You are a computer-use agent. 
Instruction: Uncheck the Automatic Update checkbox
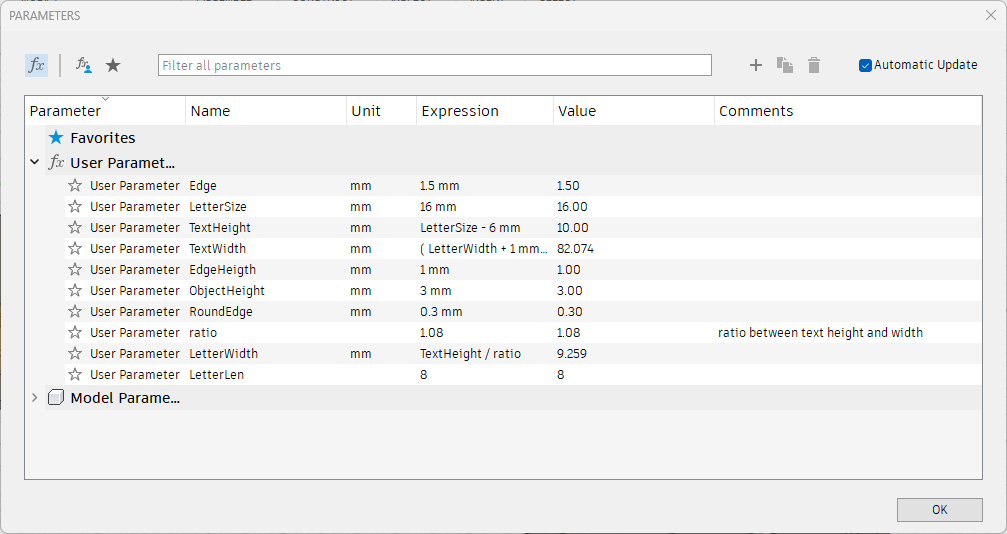pyautogui.click(x=865, y=65)
